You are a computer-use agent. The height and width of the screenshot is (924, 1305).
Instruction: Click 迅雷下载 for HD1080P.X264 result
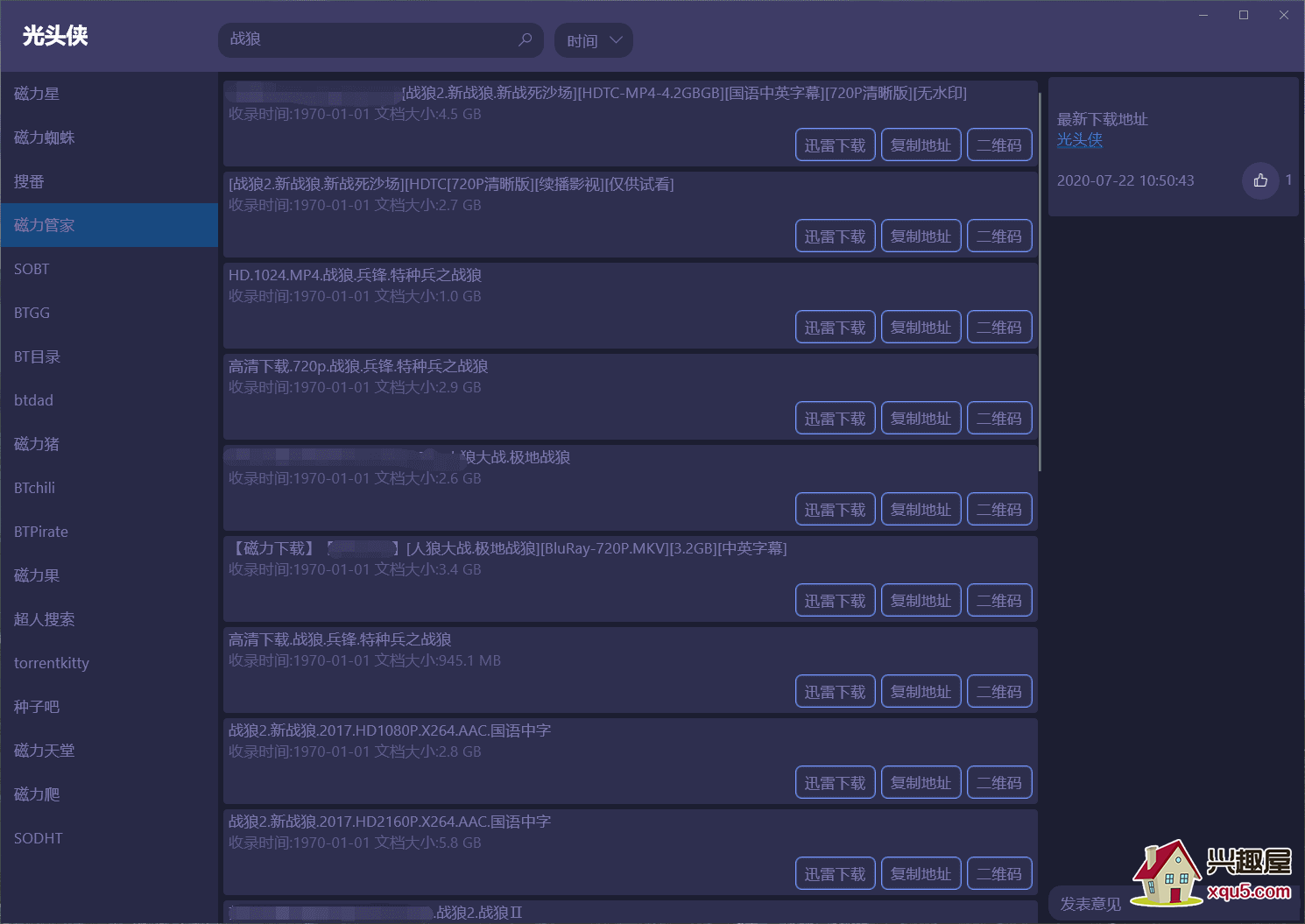835,783
